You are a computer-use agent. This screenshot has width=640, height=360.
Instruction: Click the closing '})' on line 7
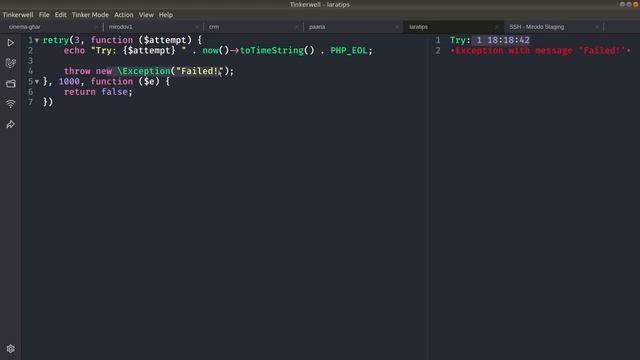pyautogui.click(x=48, y=102)
